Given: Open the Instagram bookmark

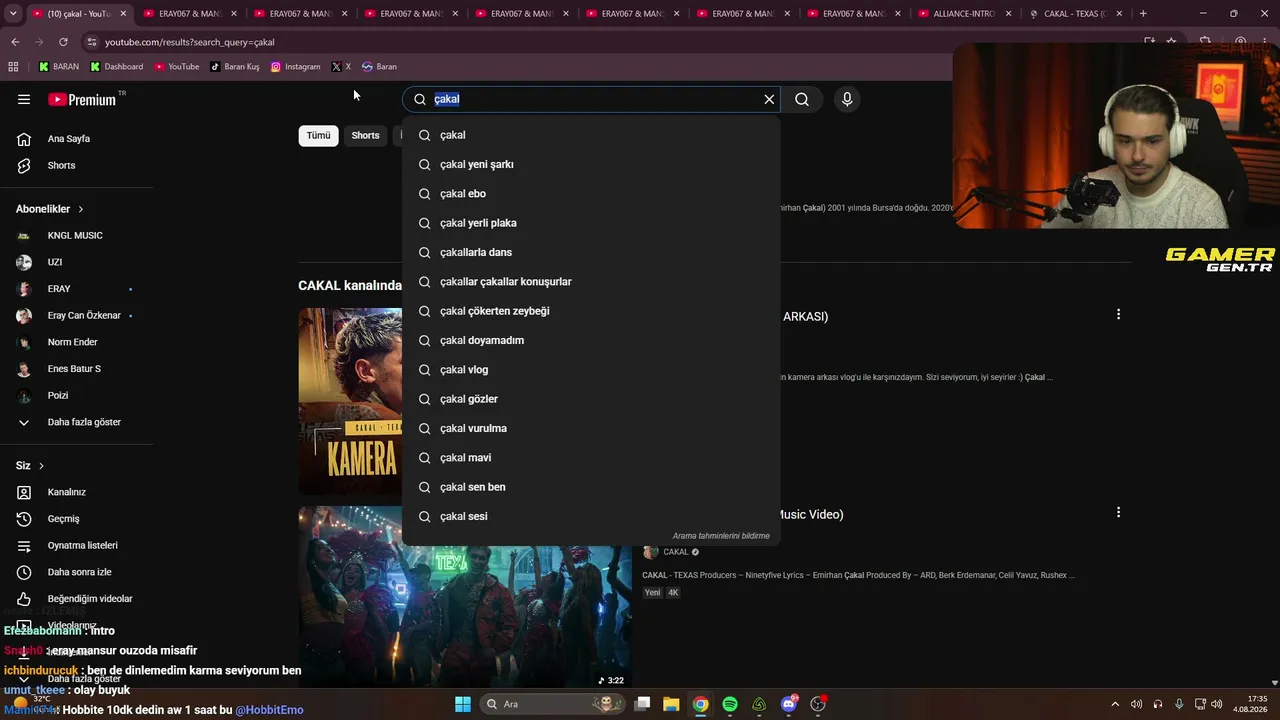Looking at the screenshot, I should coord(296,67).
